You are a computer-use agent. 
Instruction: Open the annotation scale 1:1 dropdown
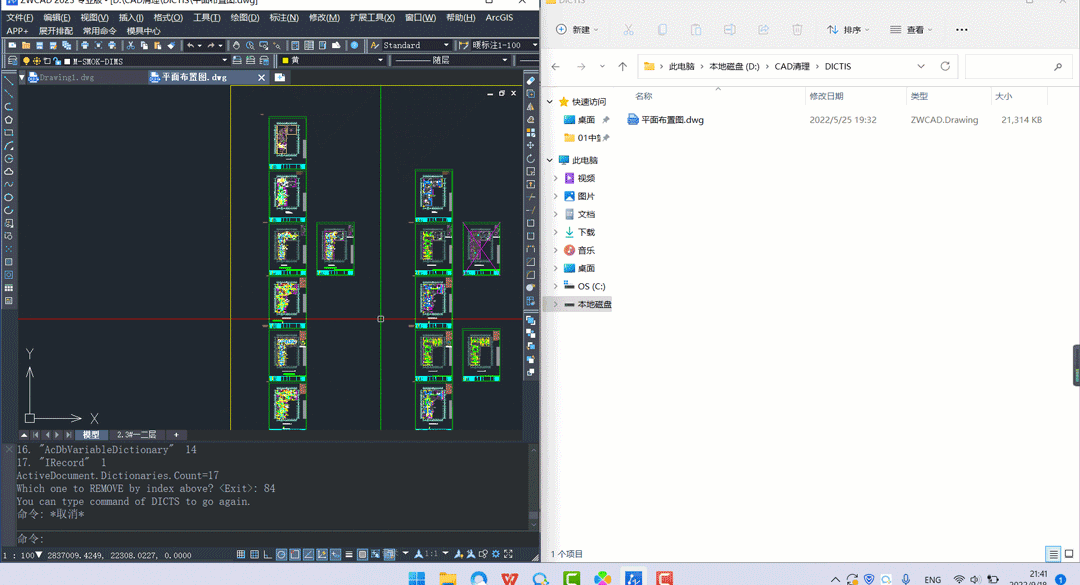446,554
